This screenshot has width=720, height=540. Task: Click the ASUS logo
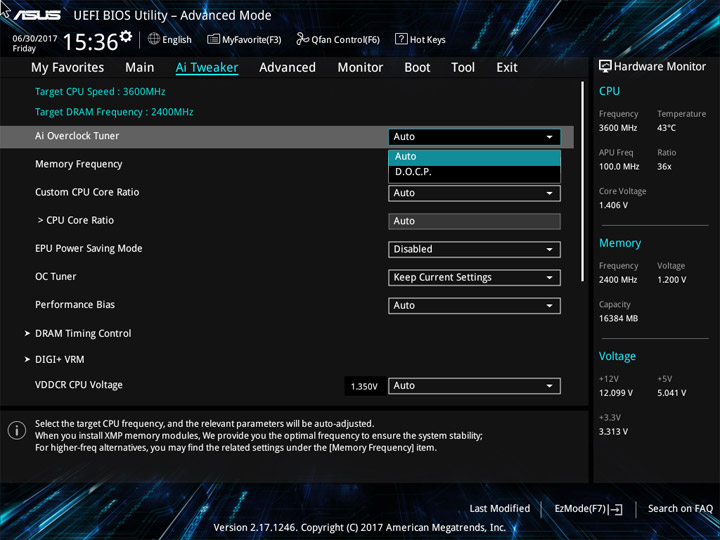pyautogui.click(x=37, y=16)
